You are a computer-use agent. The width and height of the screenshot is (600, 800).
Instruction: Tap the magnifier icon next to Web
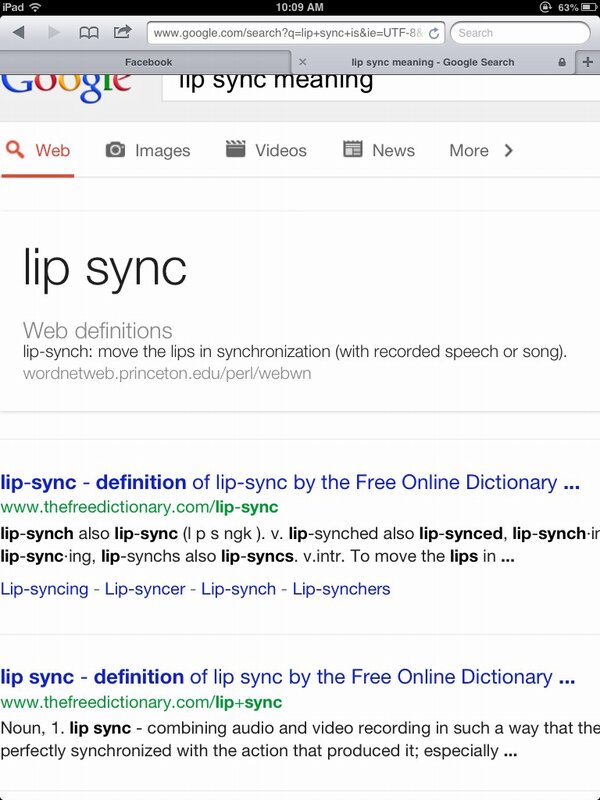point(15,149)
